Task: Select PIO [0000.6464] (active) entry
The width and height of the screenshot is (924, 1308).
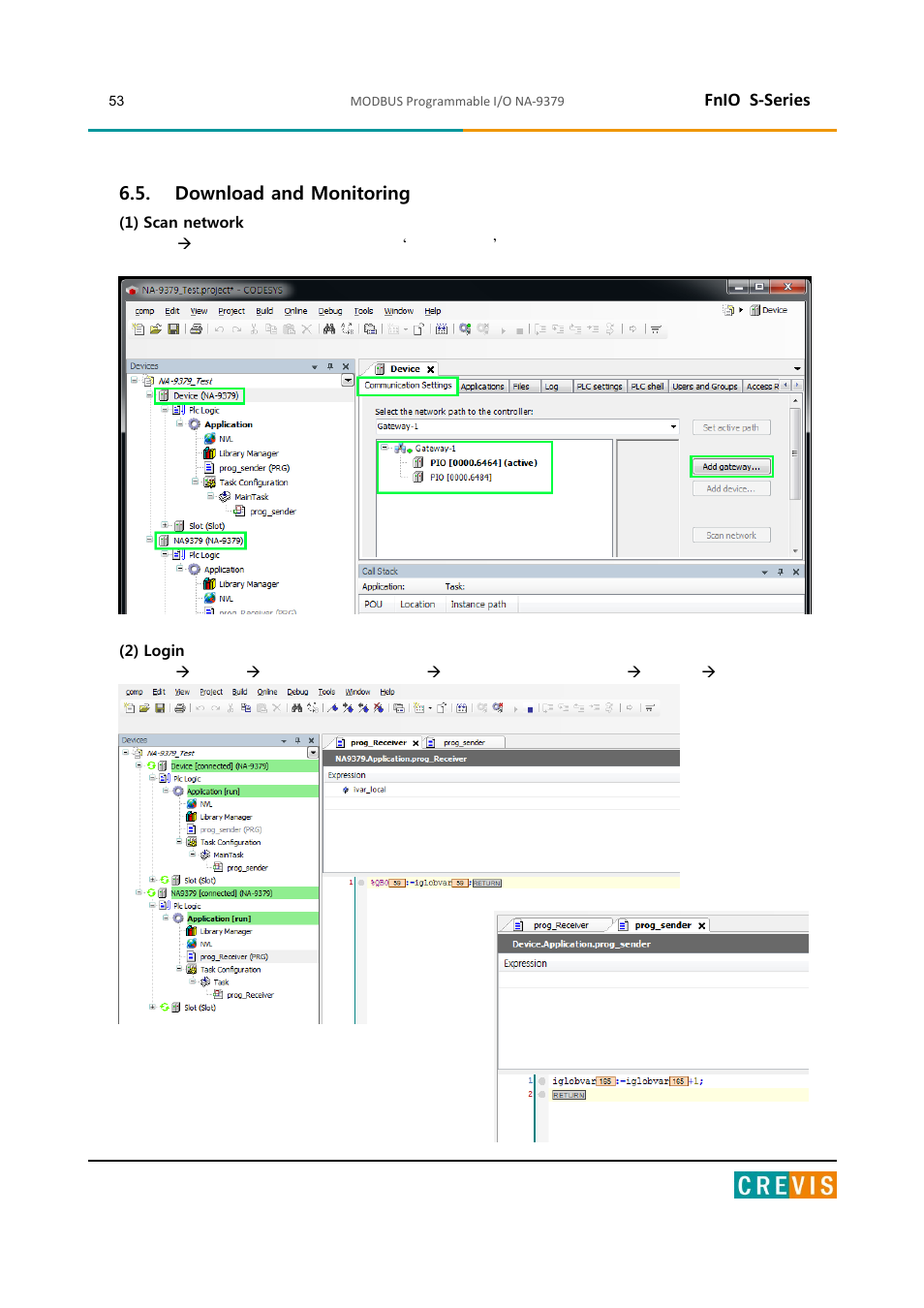Action: (x=483, y=463)
